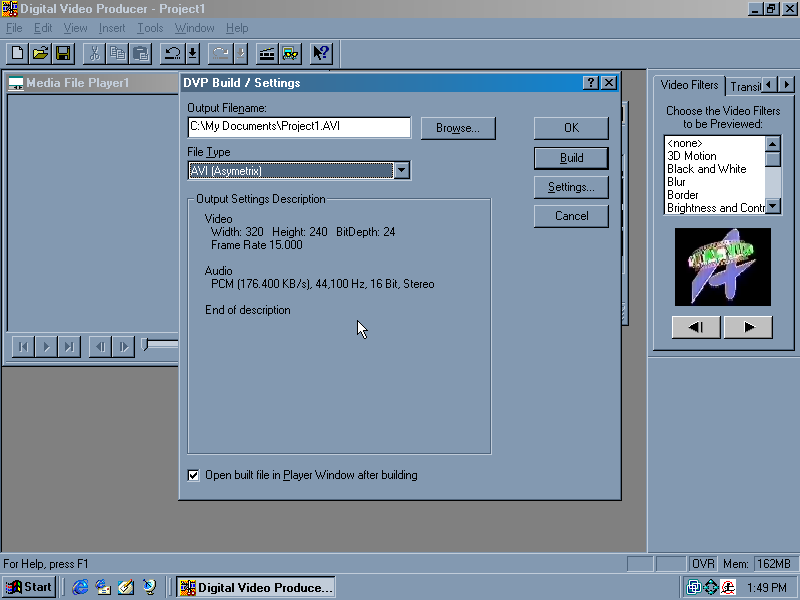Click the filter preview step-back button
800x600 pixels.
(696, 327)
